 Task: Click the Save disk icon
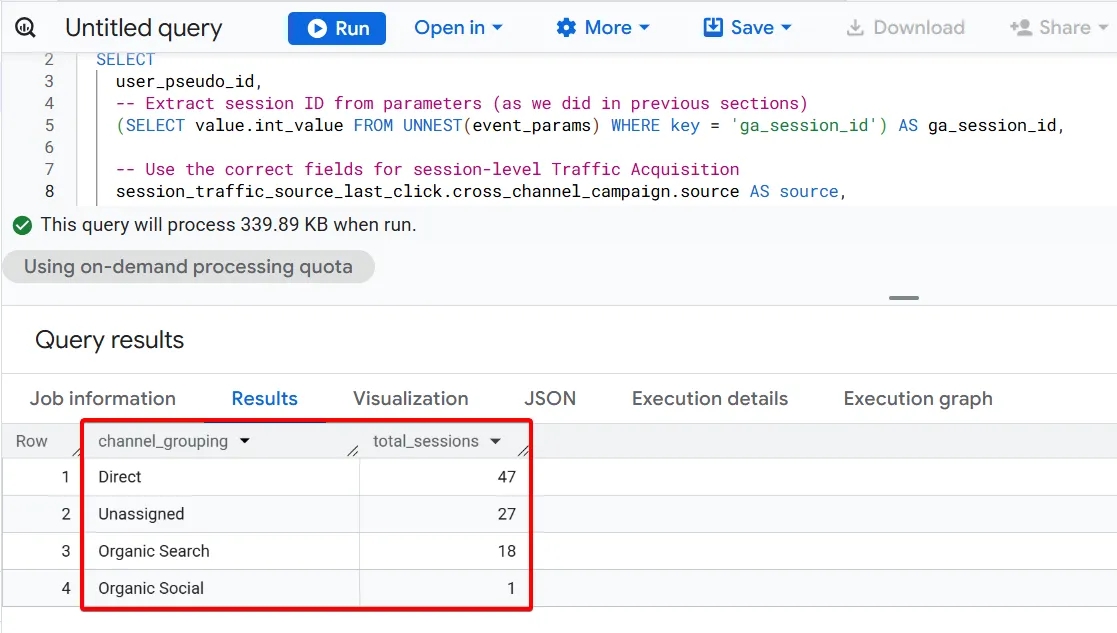(713, 27)
